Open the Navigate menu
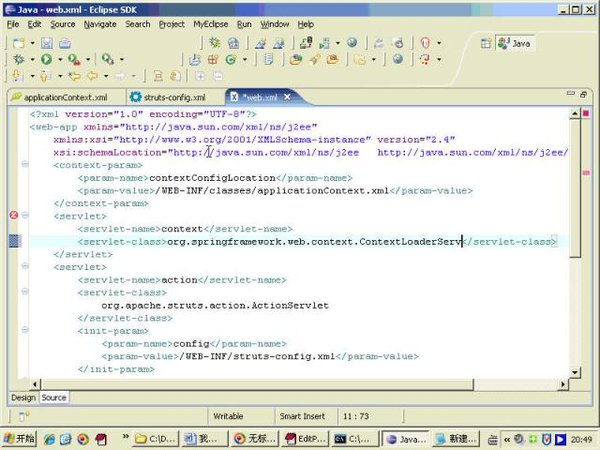 pyautogui.click(x=100, y=23)
